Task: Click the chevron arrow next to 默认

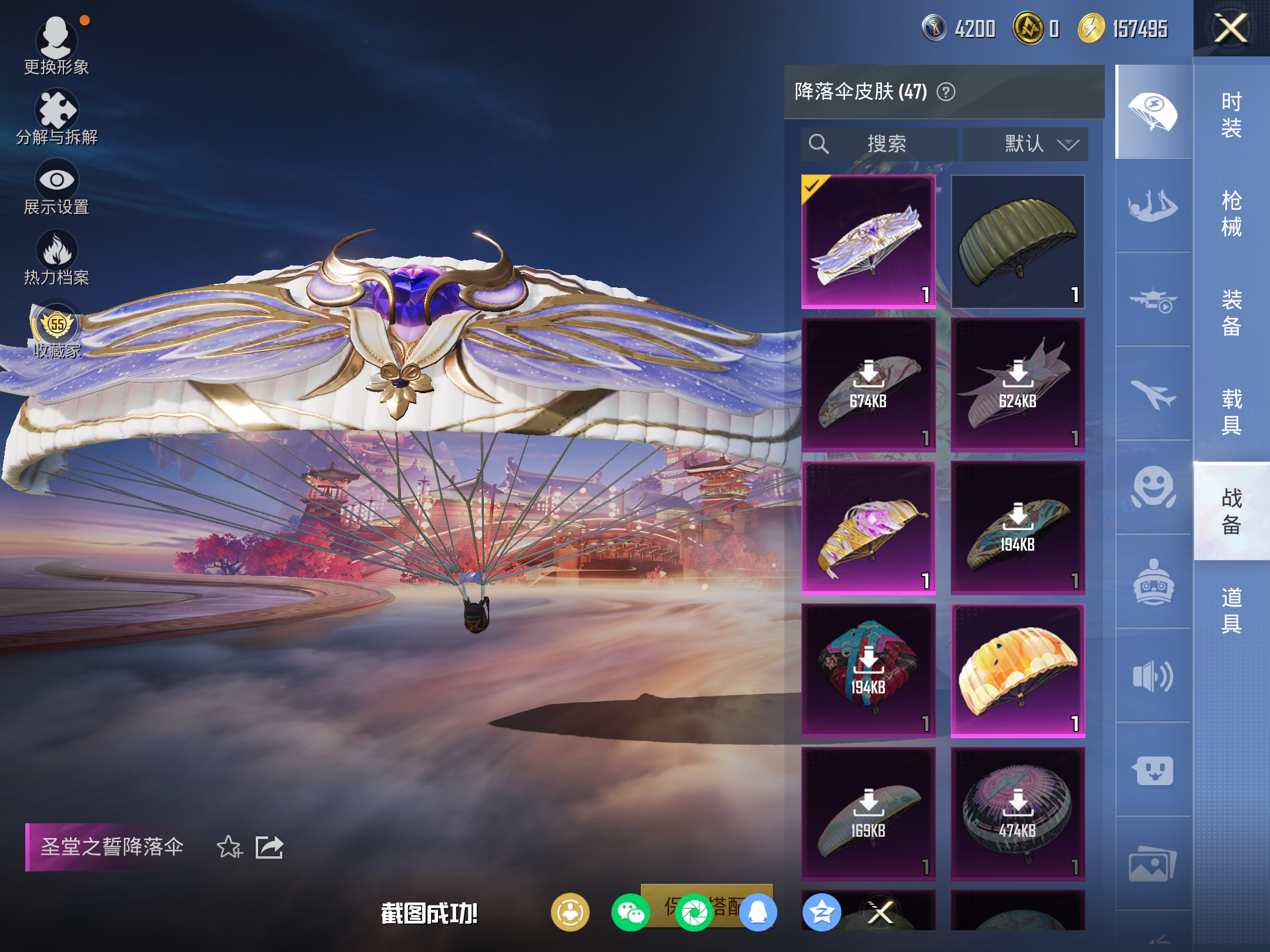Action: coord(1068,145)
